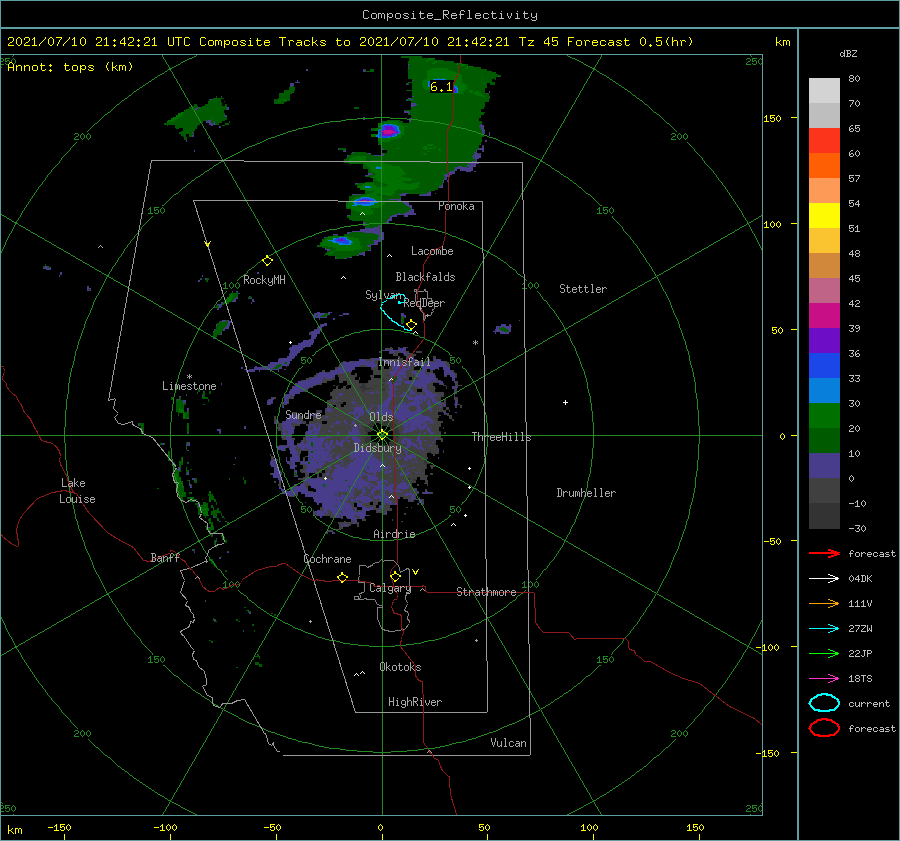Click the magenta storm core north of the radar
900x841 pixels.
click(389, 131)
